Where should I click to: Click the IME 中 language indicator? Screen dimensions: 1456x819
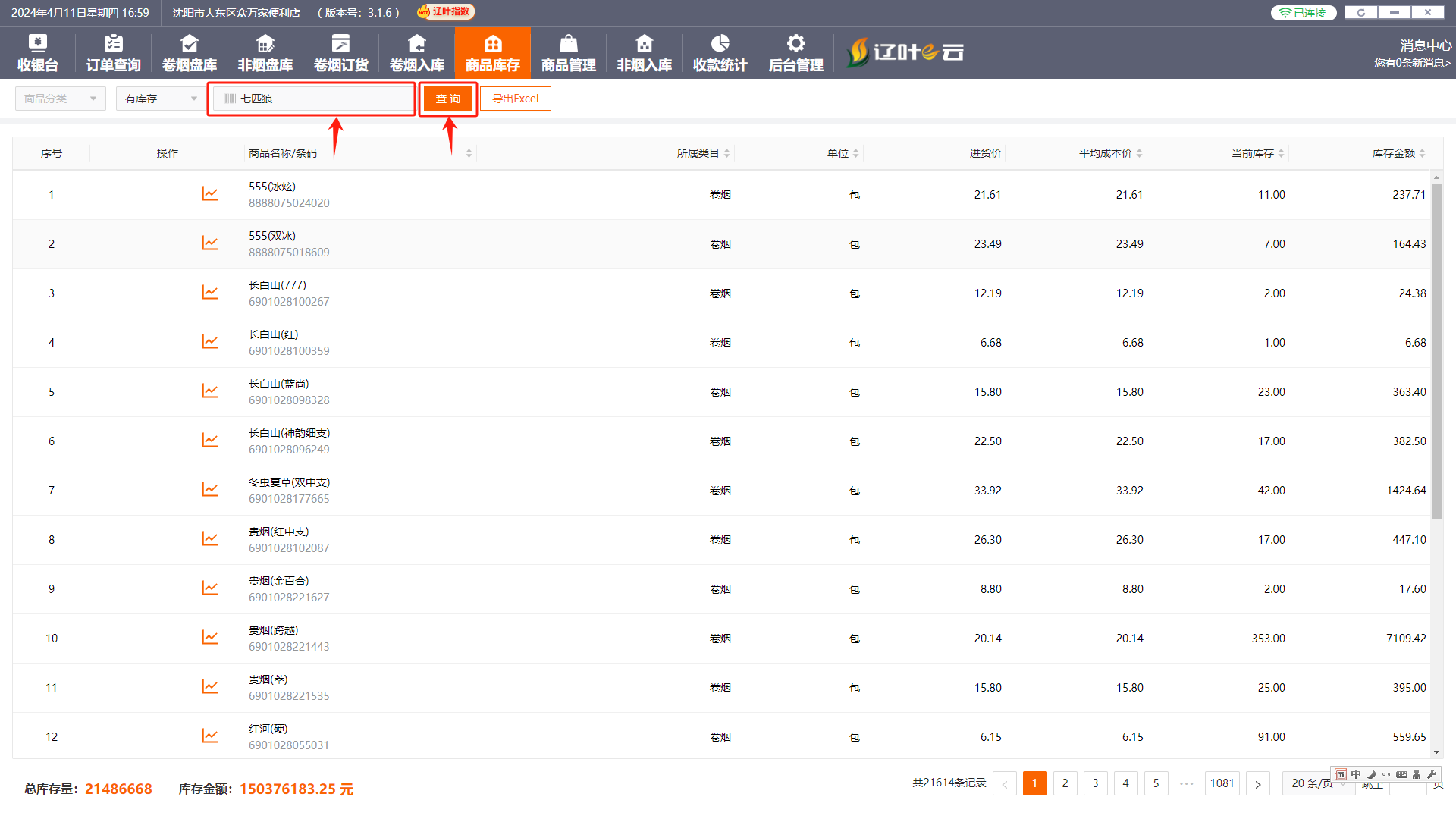coord(1356,774)
